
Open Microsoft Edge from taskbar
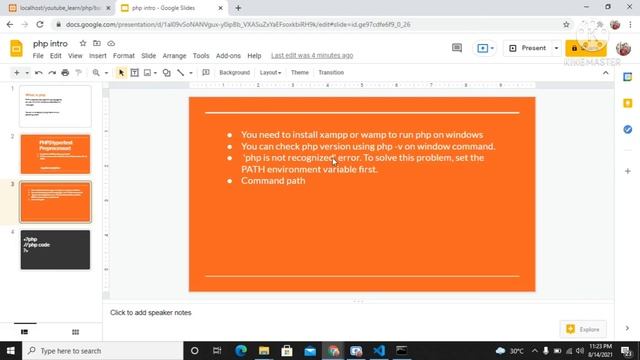coord(241,351)
